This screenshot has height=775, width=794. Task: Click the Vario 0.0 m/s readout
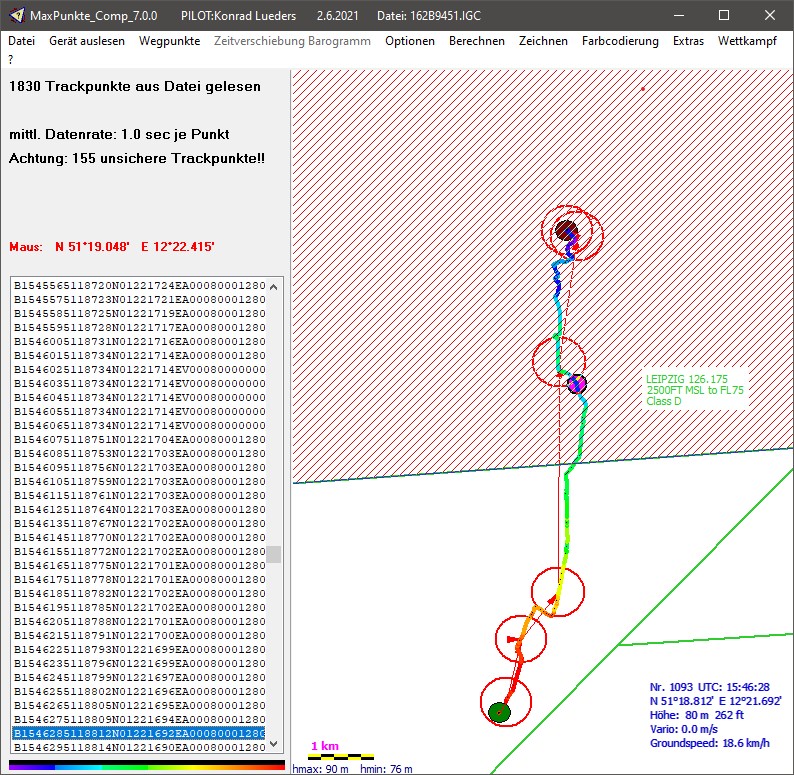click(x=684, y=729)
